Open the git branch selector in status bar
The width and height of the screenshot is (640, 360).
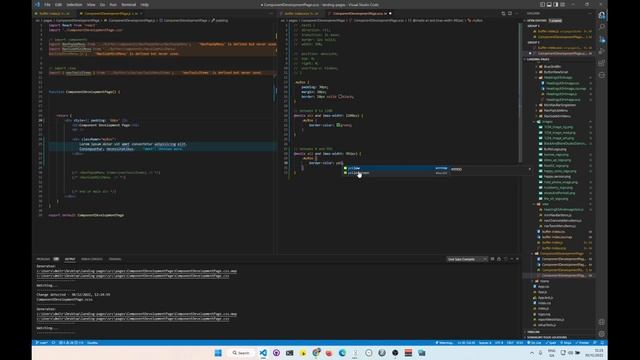42,343
